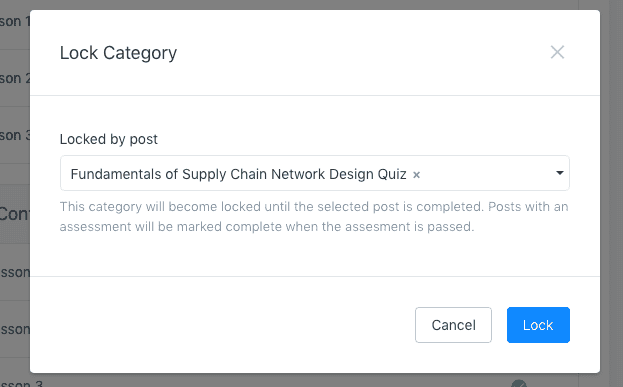Click empty space inside the post select field
623x387 pixels.
click(x=485, y=173)
